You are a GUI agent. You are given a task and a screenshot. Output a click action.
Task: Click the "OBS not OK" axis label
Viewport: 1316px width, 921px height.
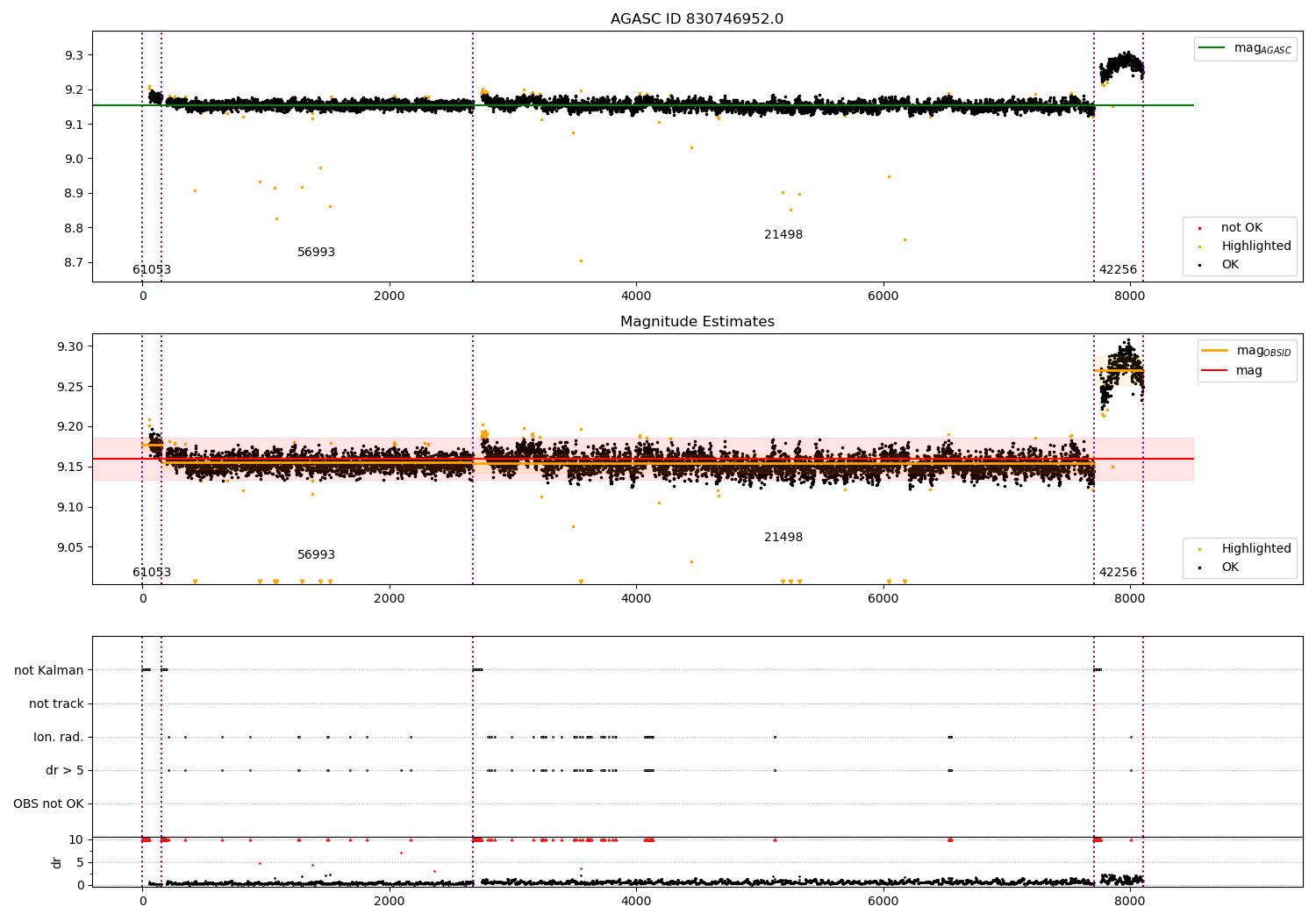coord(48,803)
